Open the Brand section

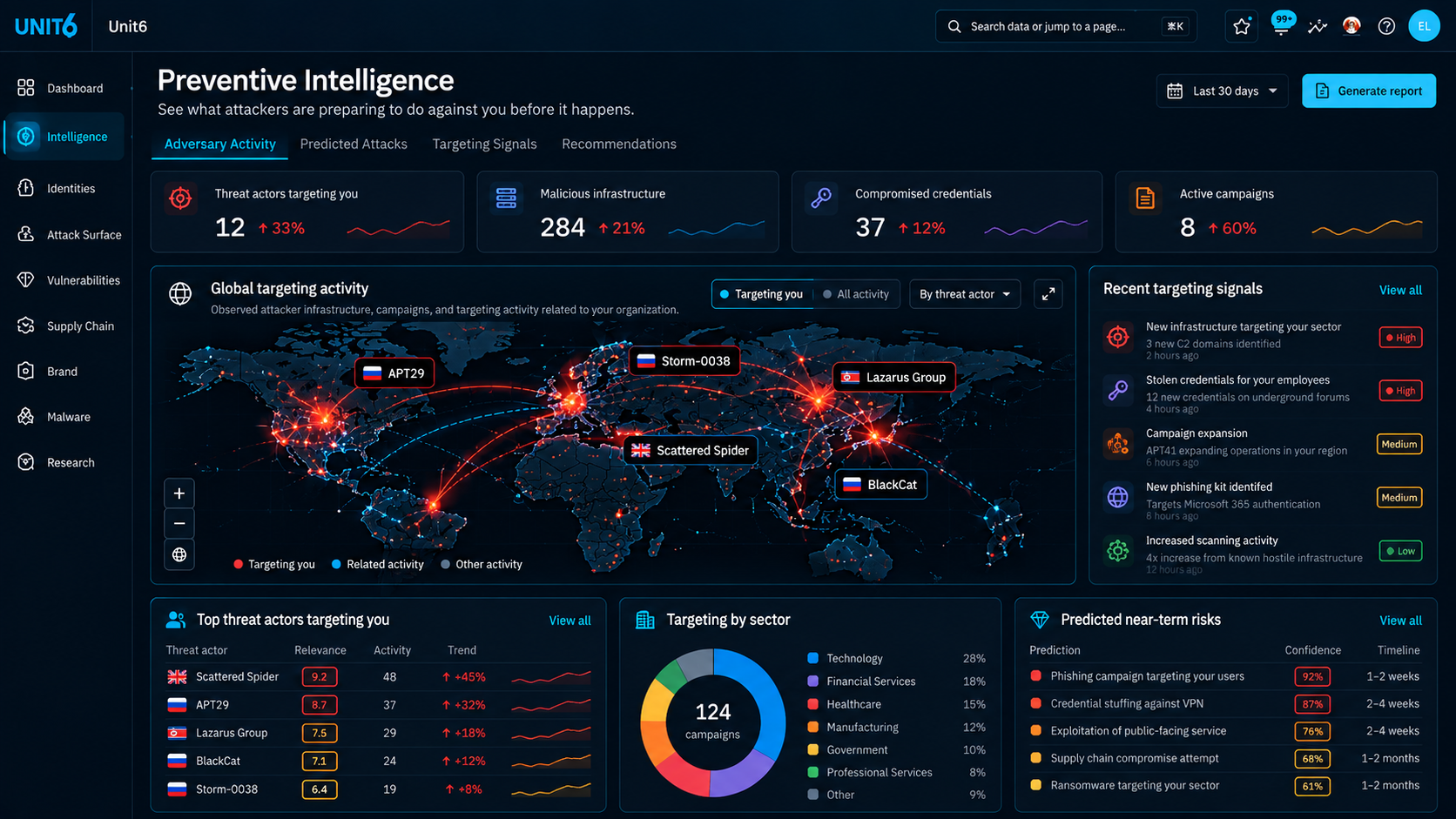48,371
